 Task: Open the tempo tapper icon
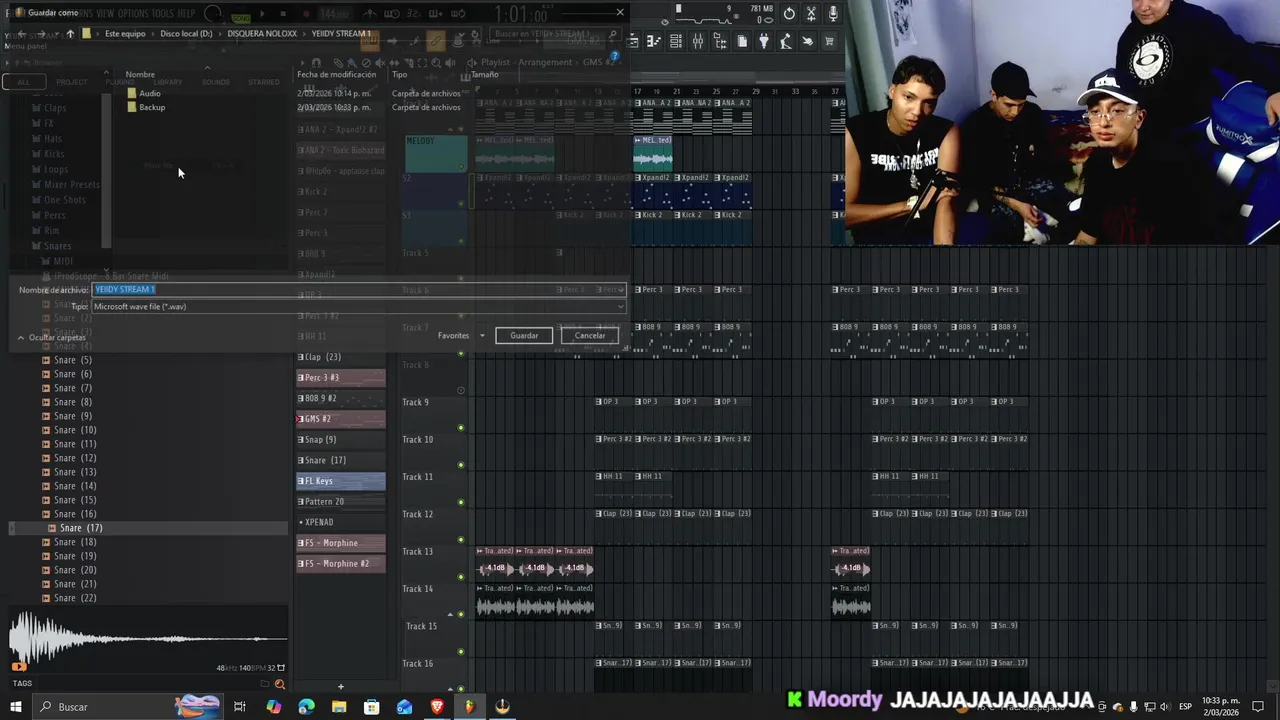pyautogui.click(x=786, y=41)
